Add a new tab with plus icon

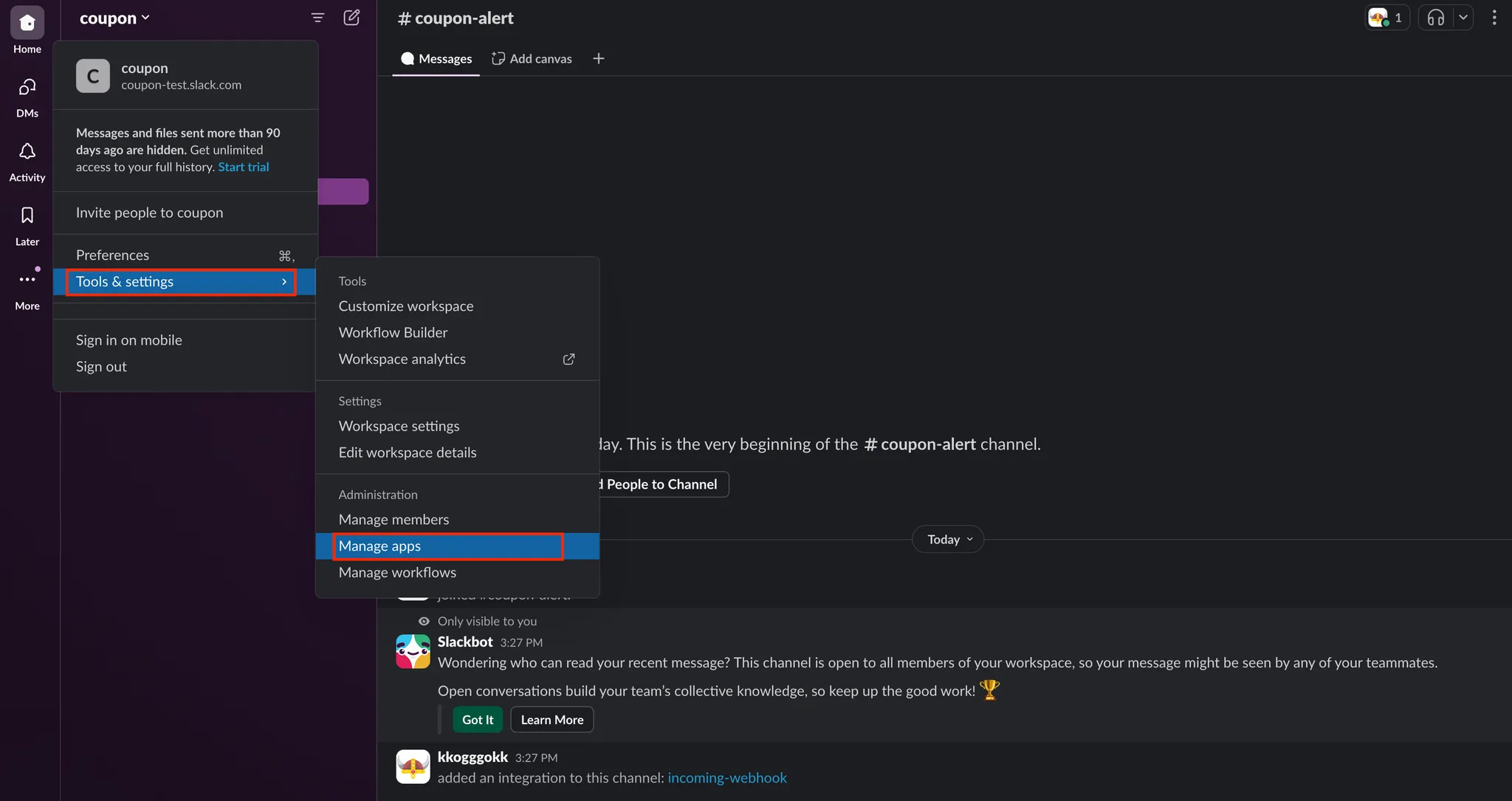[x=599, y=59]
